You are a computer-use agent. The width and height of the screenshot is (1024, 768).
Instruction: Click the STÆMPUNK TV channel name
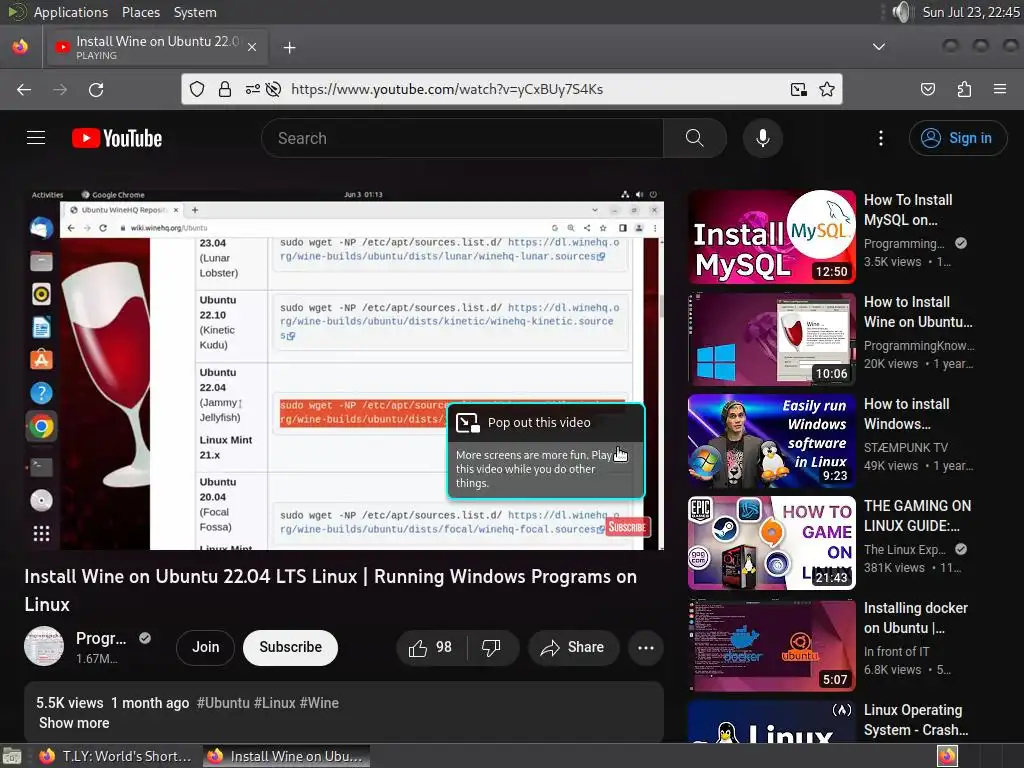[x=906, y=447]
